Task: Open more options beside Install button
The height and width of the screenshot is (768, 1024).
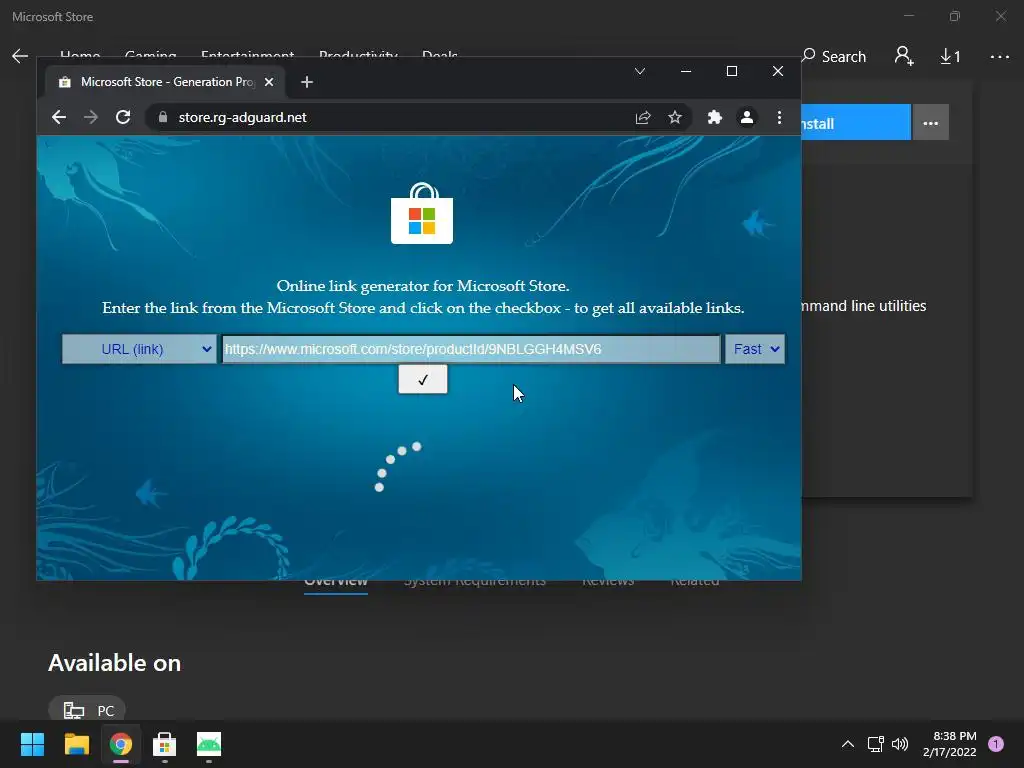Action: tap(931, 122)
